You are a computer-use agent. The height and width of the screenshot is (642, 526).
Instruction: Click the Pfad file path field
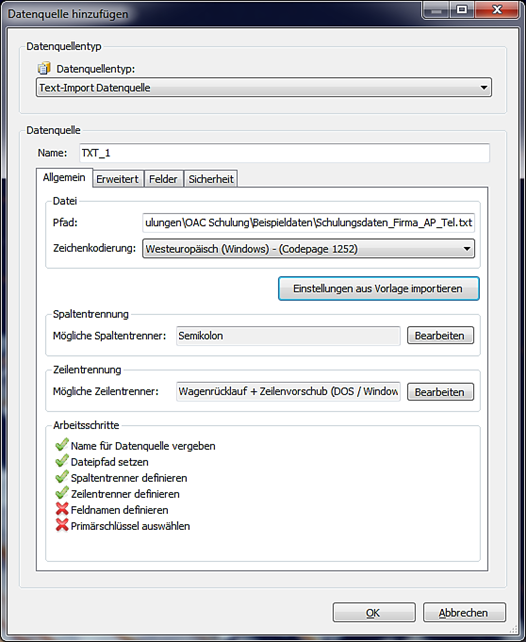pos(308,223)
